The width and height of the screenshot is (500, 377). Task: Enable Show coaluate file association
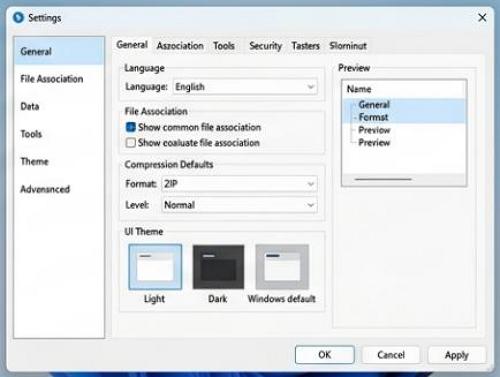(131, 143)
